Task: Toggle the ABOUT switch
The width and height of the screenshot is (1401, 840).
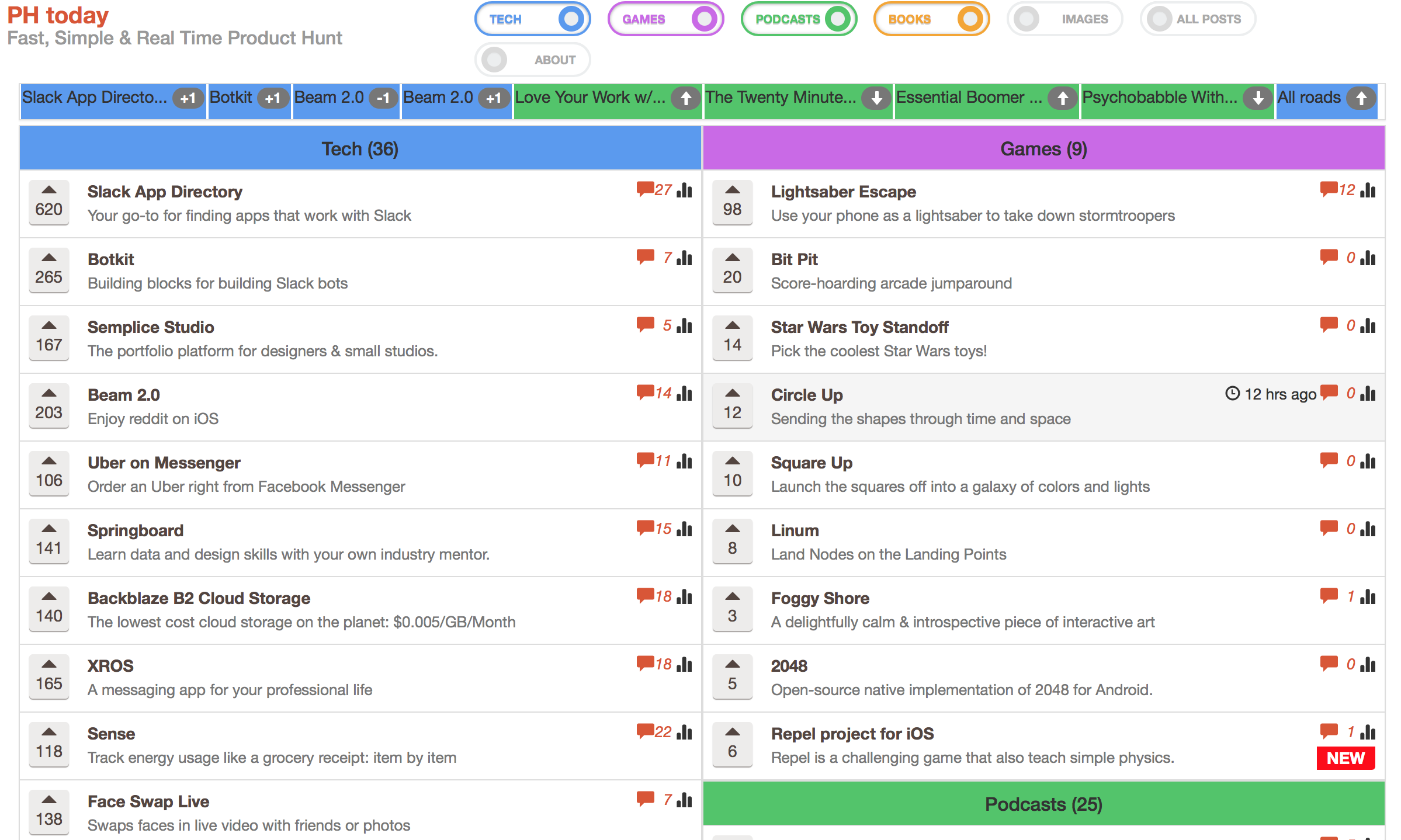Action: point(532,60)
